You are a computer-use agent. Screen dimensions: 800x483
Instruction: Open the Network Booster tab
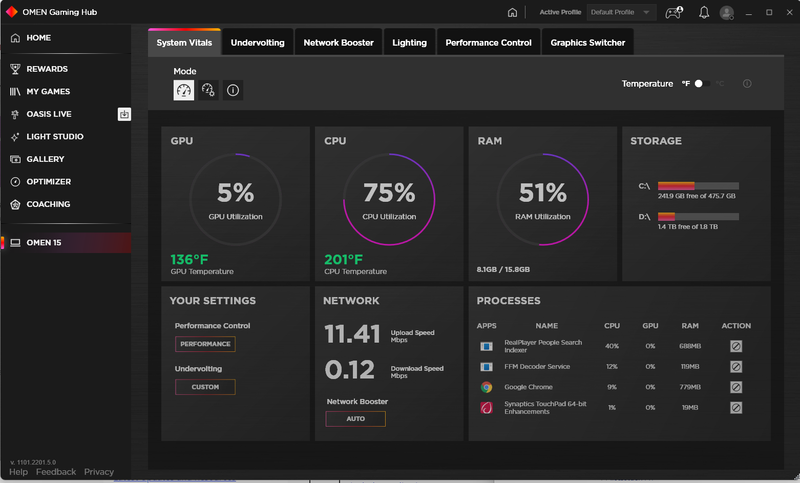click(339, 42)
